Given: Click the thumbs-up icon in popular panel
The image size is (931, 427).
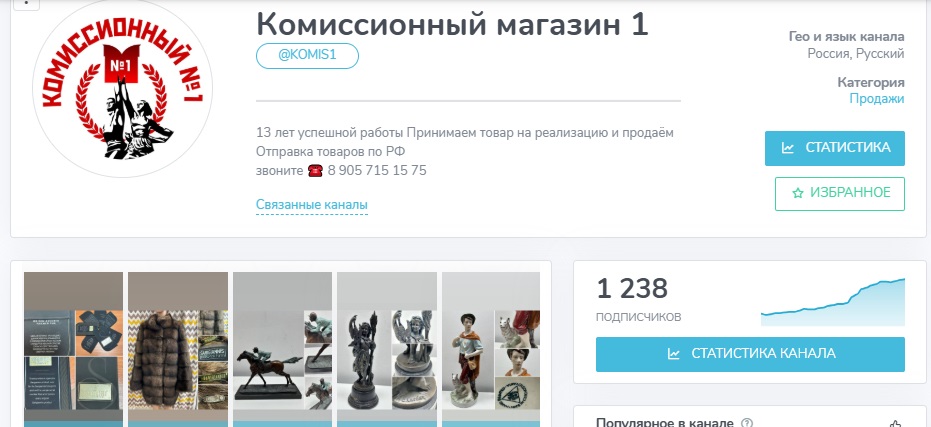Looking at the screenshot, I should click(x=895, y=424).
